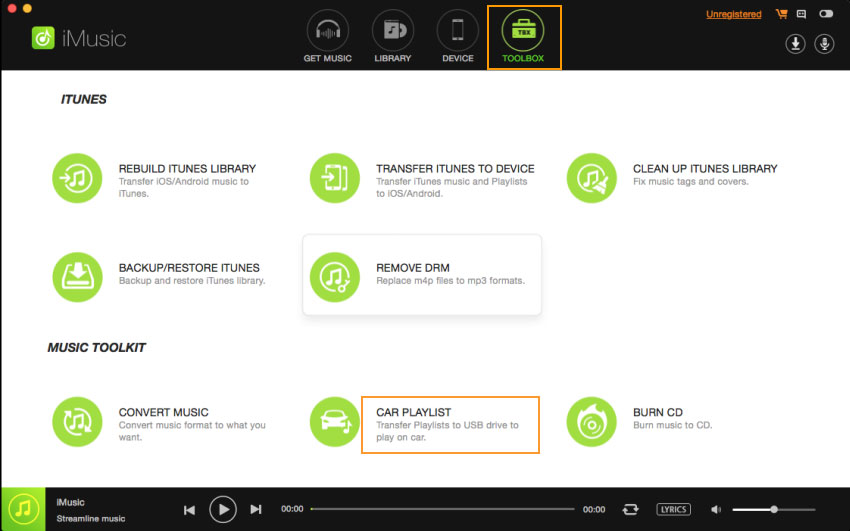
Task: Click the Unregistered link
Action: [733, 14]
